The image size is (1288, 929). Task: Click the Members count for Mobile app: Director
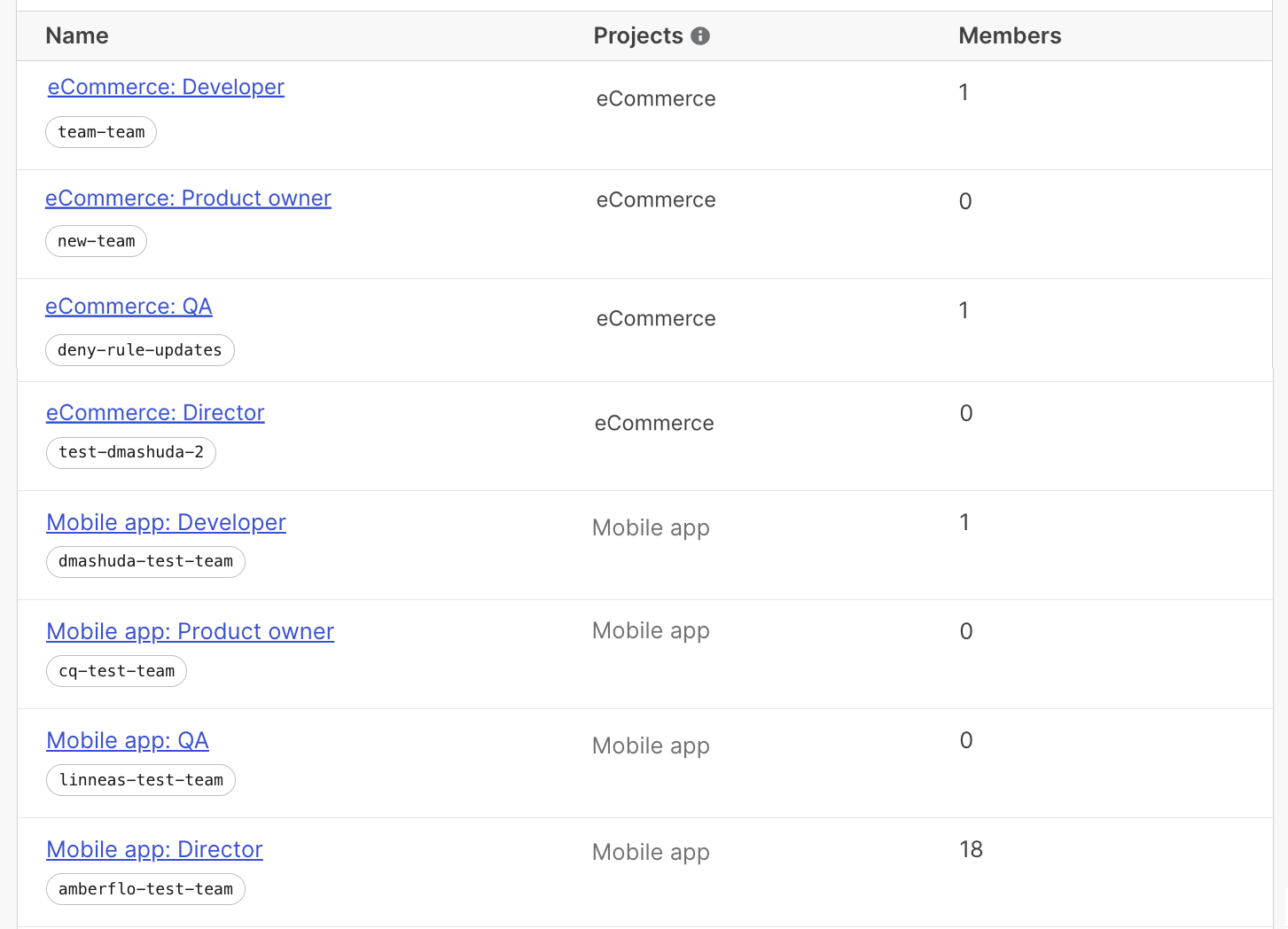[971, 848]
